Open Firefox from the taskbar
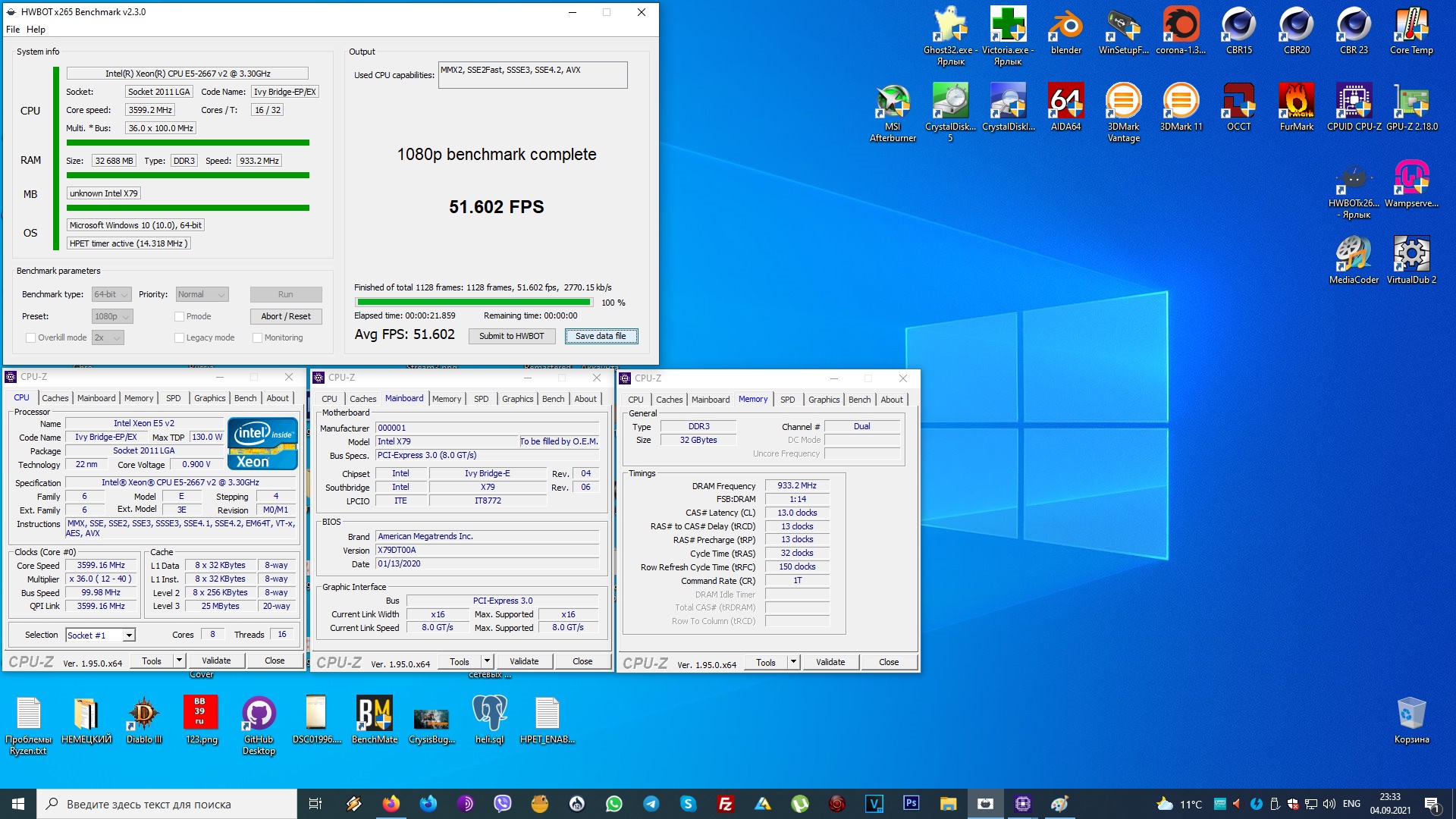Image resolution: width=1456 pixels, height=819 pixels. 391,803
